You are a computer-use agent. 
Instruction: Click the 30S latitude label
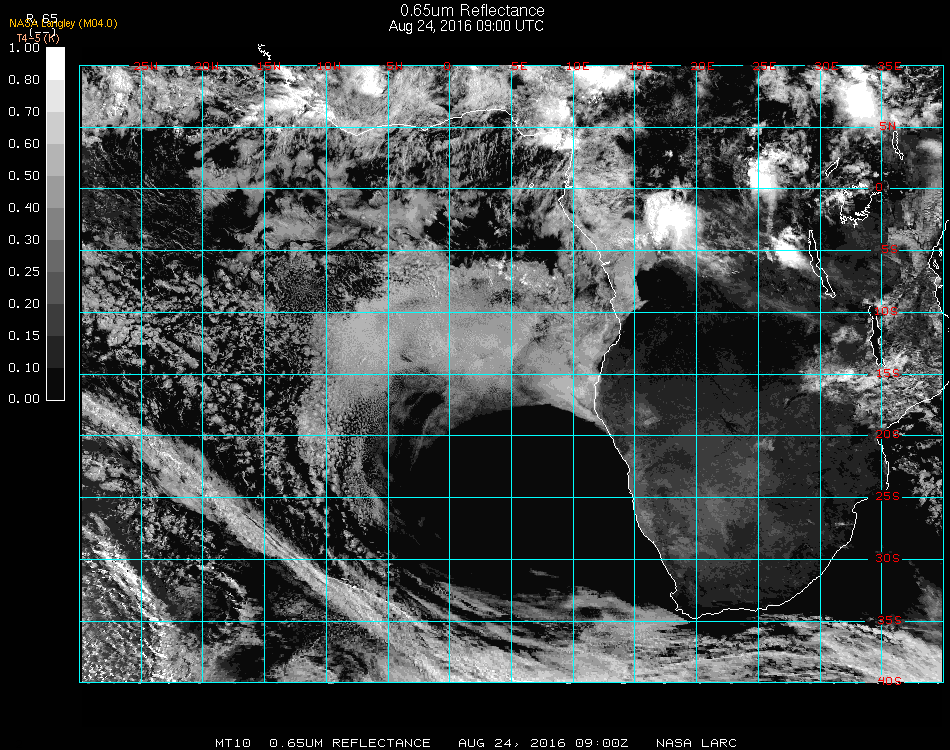pyautogui.click(x=888, y=559)
